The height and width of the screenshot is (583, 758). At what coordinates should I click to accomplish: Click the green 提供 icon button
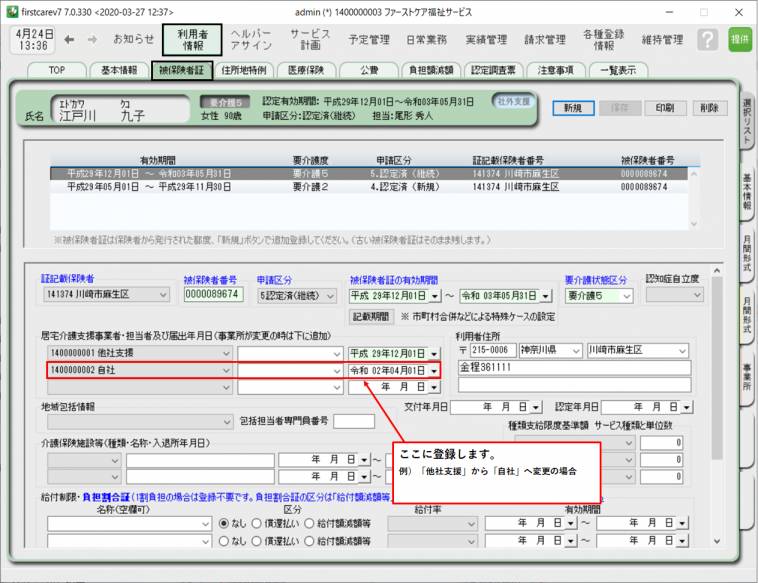[739, 39]
